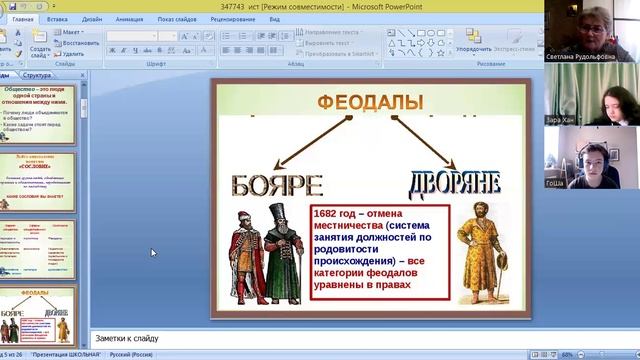Select the triangle shape in the gallery
The image size is (640, 360).
pyautogui.click(x=391, y=43)
